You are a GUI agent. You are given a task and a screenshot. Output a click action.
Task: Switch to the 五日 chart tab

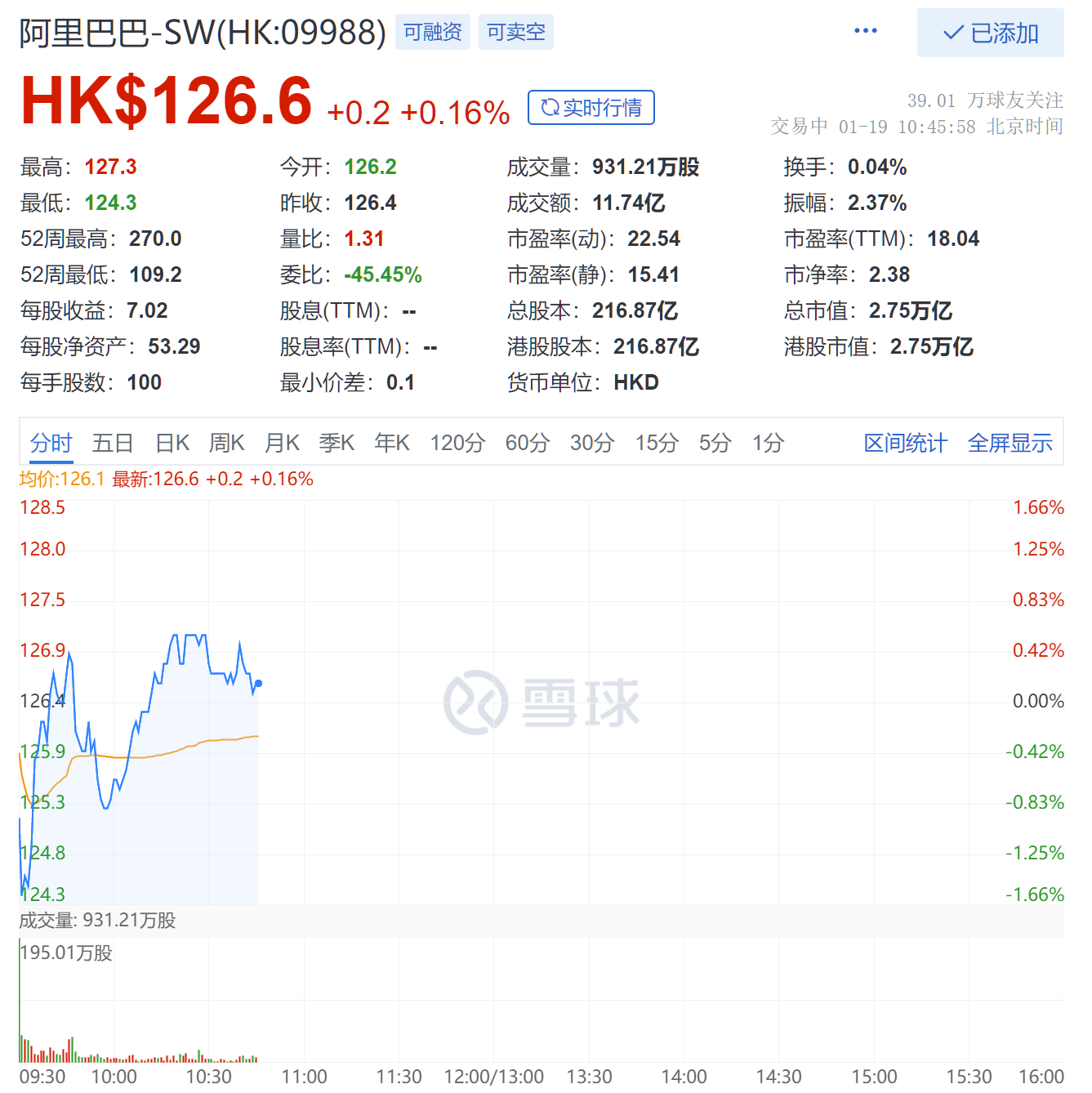(113, 443)
